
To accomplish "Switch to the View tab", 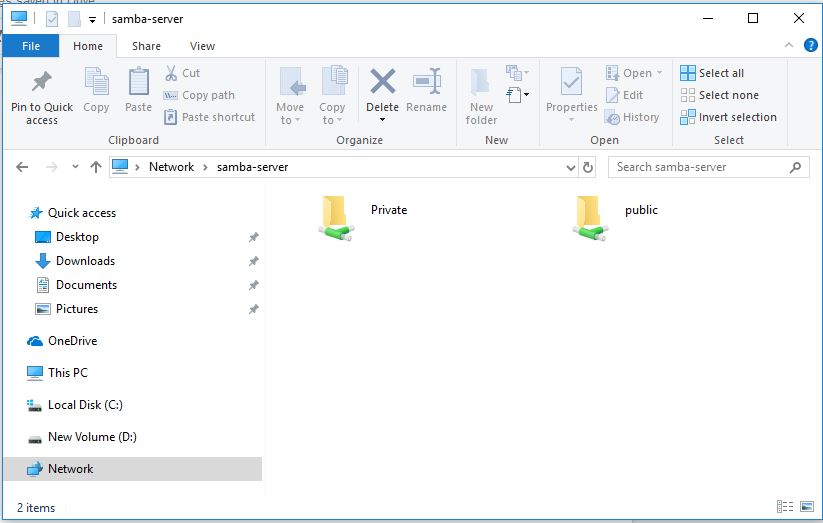I will coord(202,46).
